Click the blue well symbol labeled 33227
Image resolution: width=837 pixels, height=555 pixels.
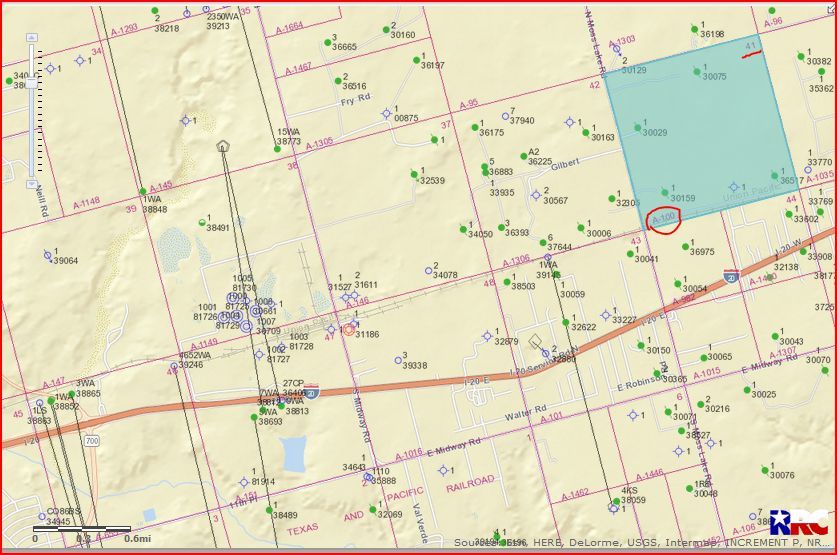[x=605, y=315]
